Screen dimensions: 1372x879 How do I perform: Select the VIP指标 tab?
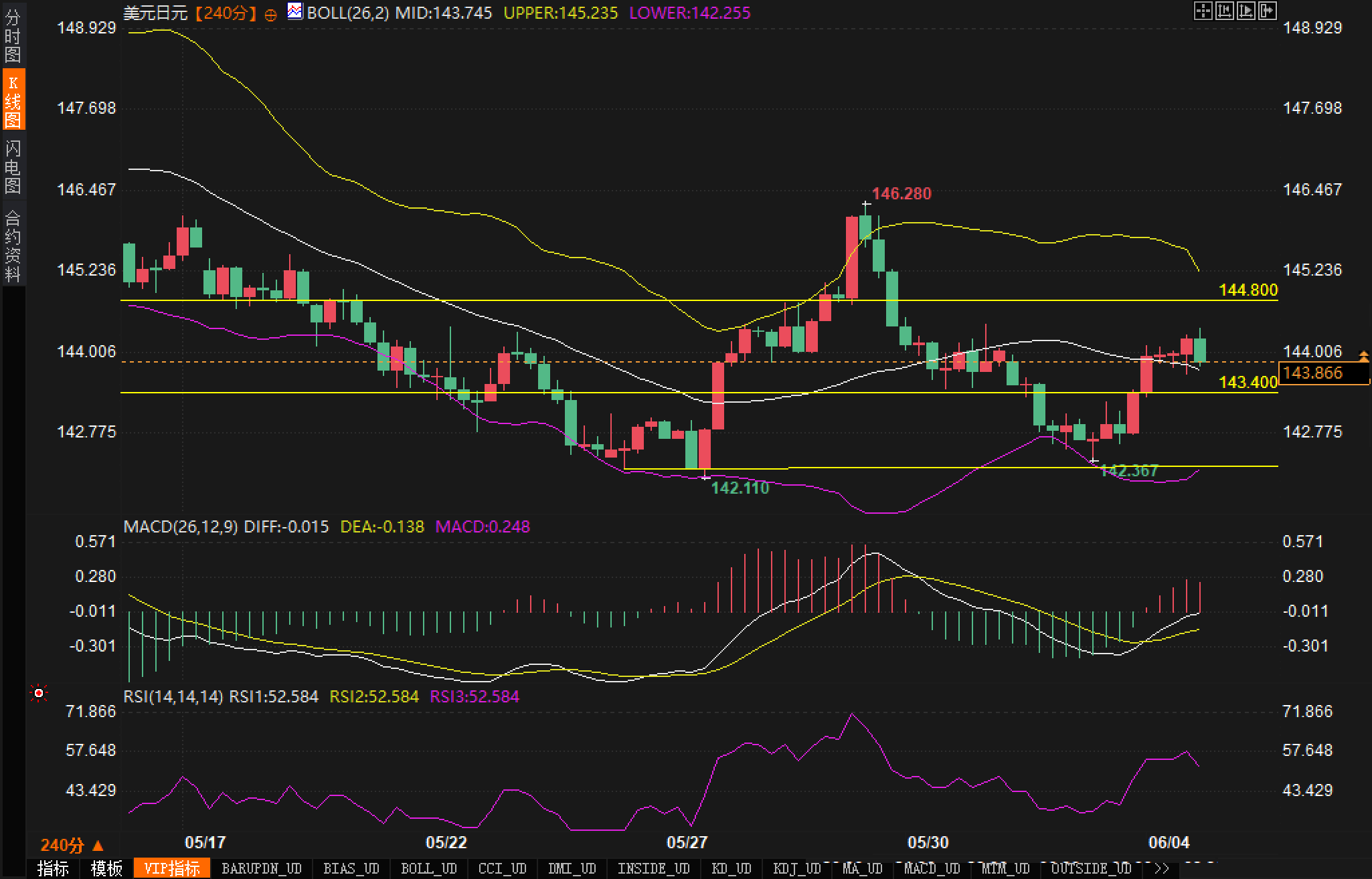[172, 868]
